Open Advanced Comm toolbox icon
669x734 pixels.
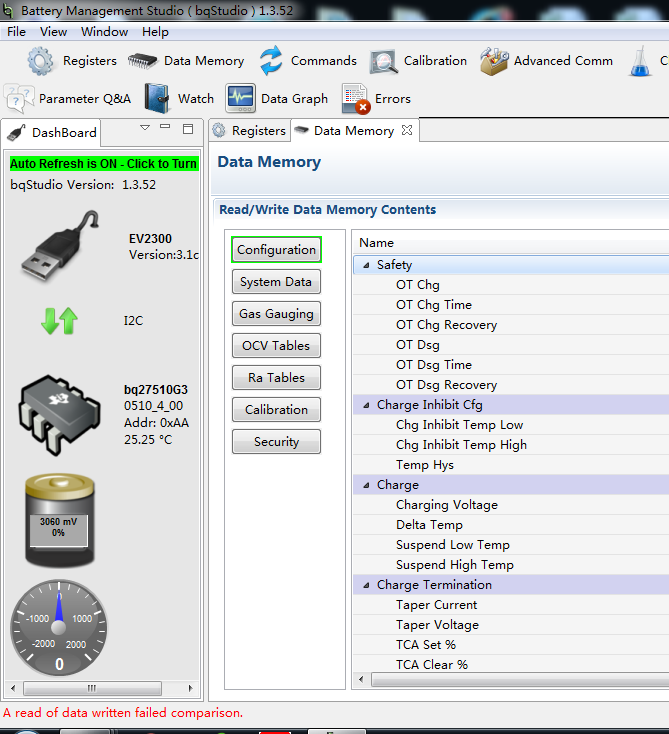coord(494,61)
